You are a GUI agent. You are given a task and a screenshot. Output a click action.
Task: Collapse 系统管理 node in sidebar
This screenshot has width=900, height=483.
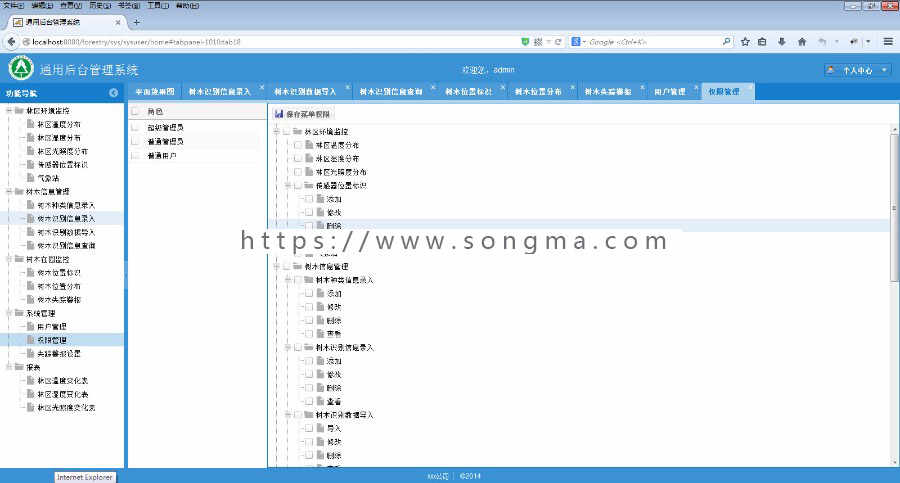9,313
